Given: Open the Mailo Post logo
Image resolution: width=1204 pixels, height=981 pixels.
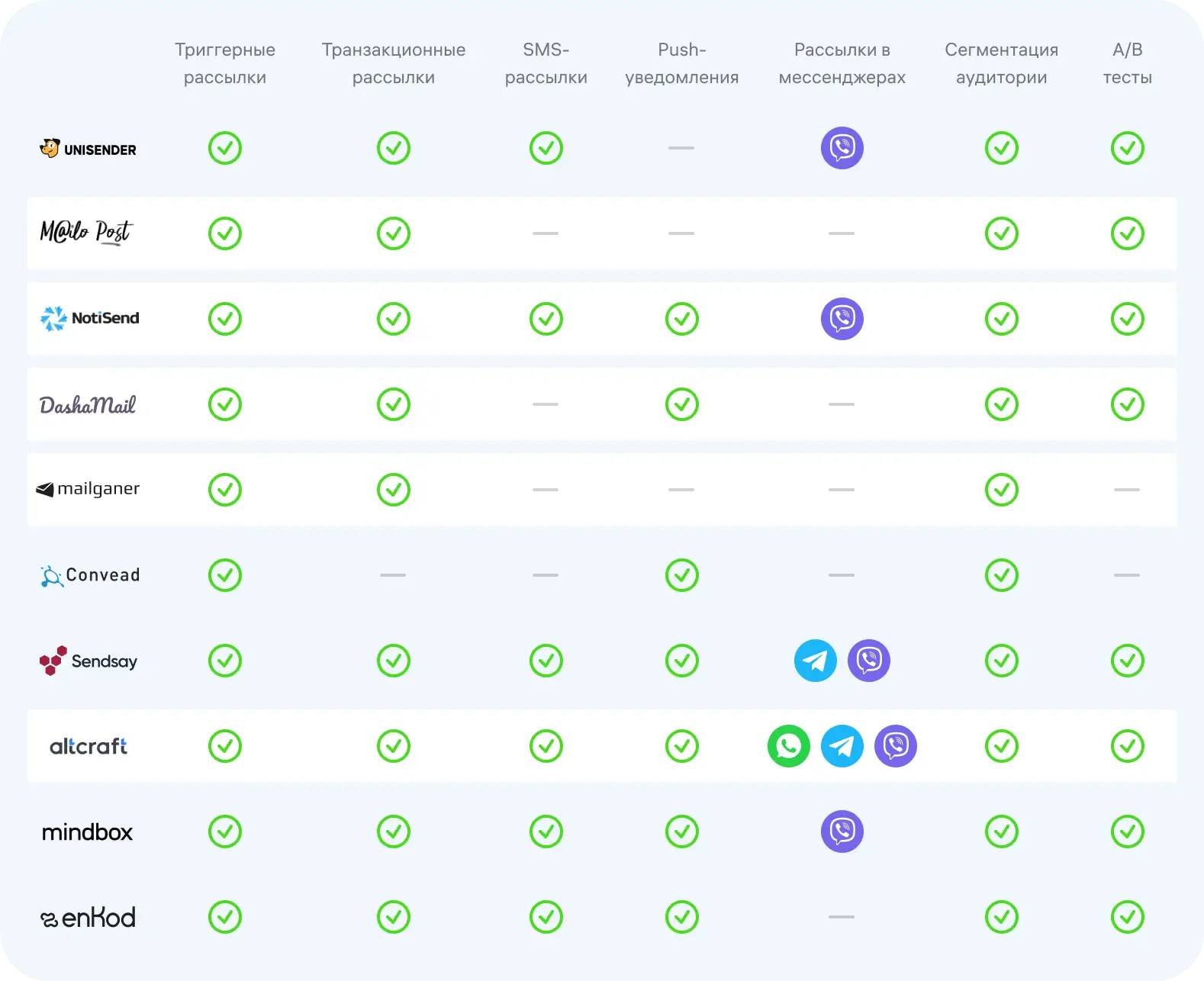Looking at the screenshot, I should pyautogui.click(x=86, y=232).
